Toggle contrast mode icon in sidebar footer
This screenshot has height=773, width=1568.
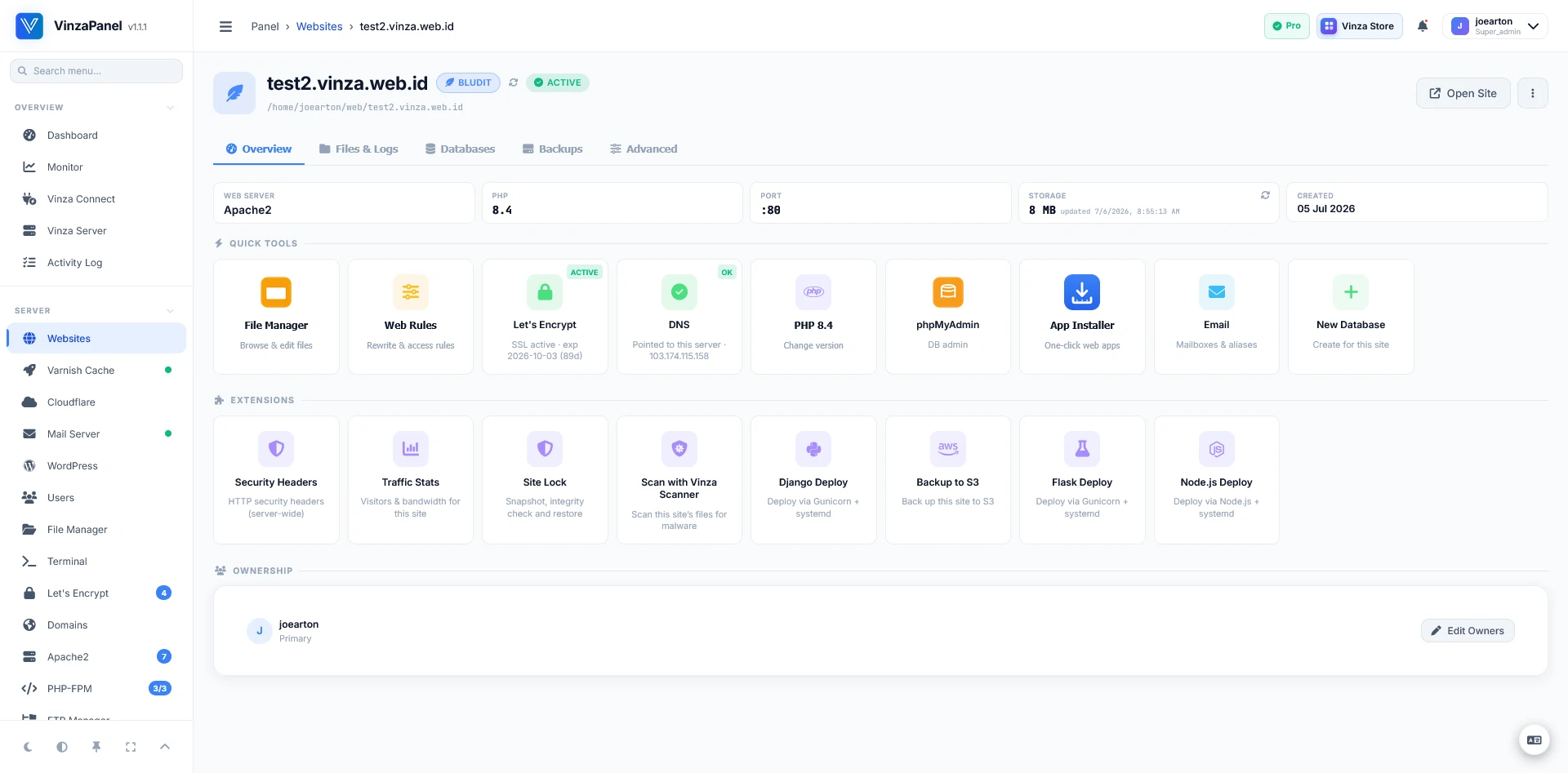click(x=62, y=747)
